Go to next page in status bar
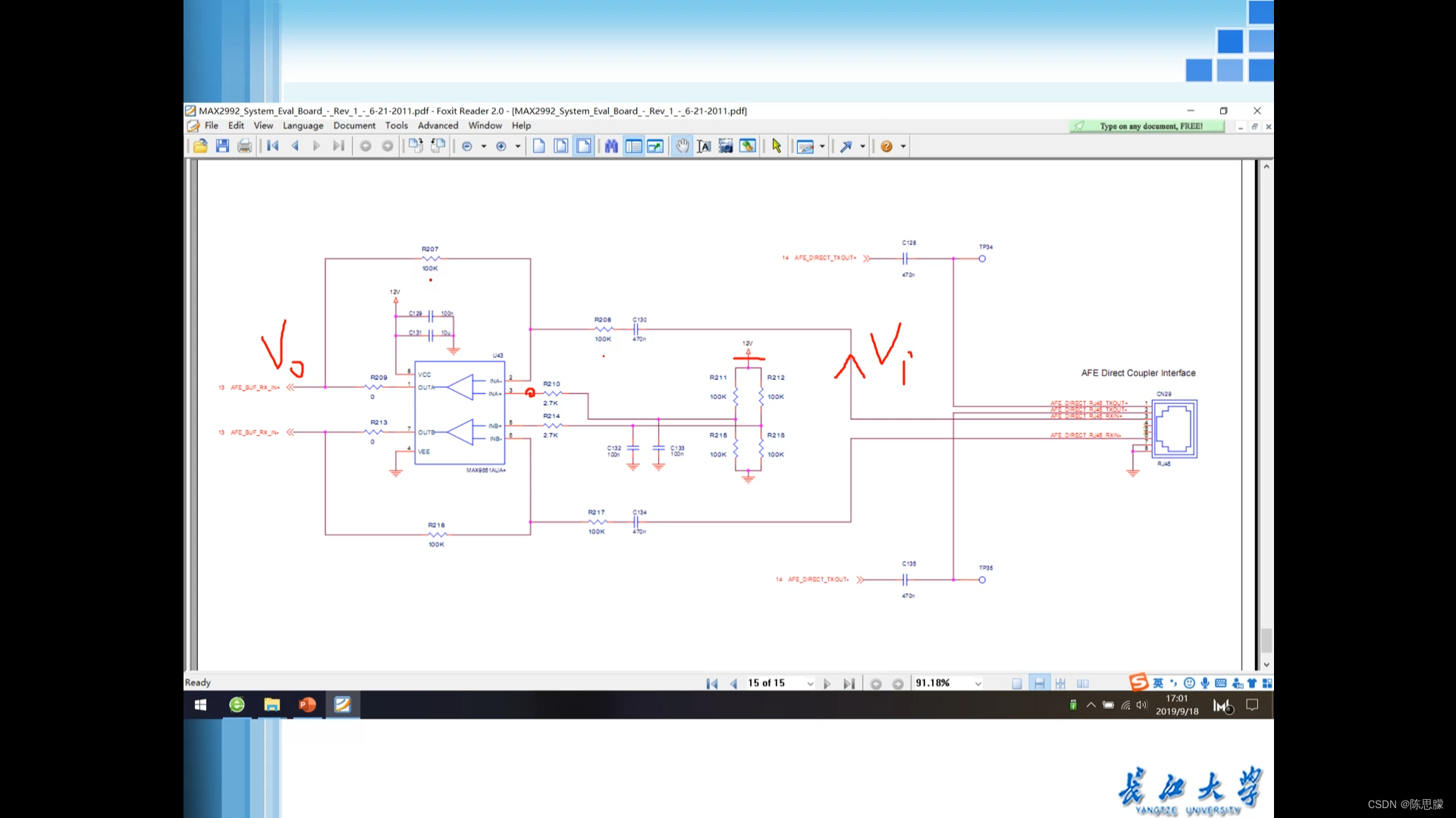1456x818 pixels. pos(827,684)
